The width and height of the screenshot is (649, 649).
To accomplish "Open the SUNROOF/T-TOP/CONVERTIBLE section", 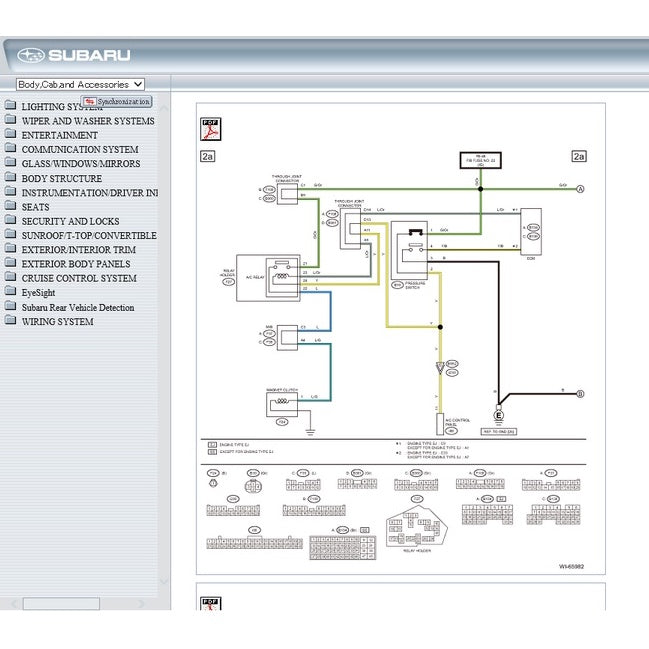I will 89,236.
